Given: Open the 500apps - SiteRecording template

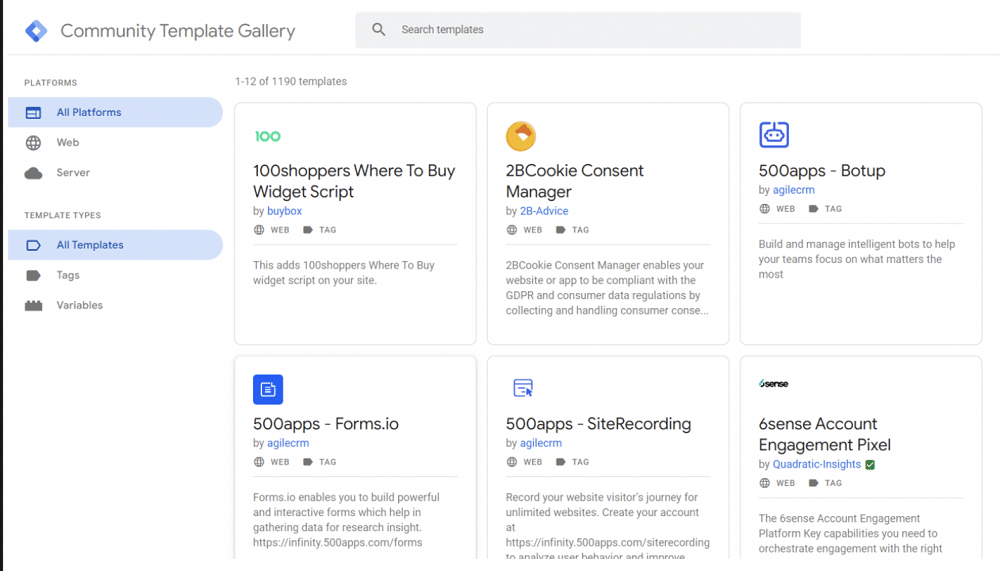Looking at the screenshot, I should click(x=598, y=424).
